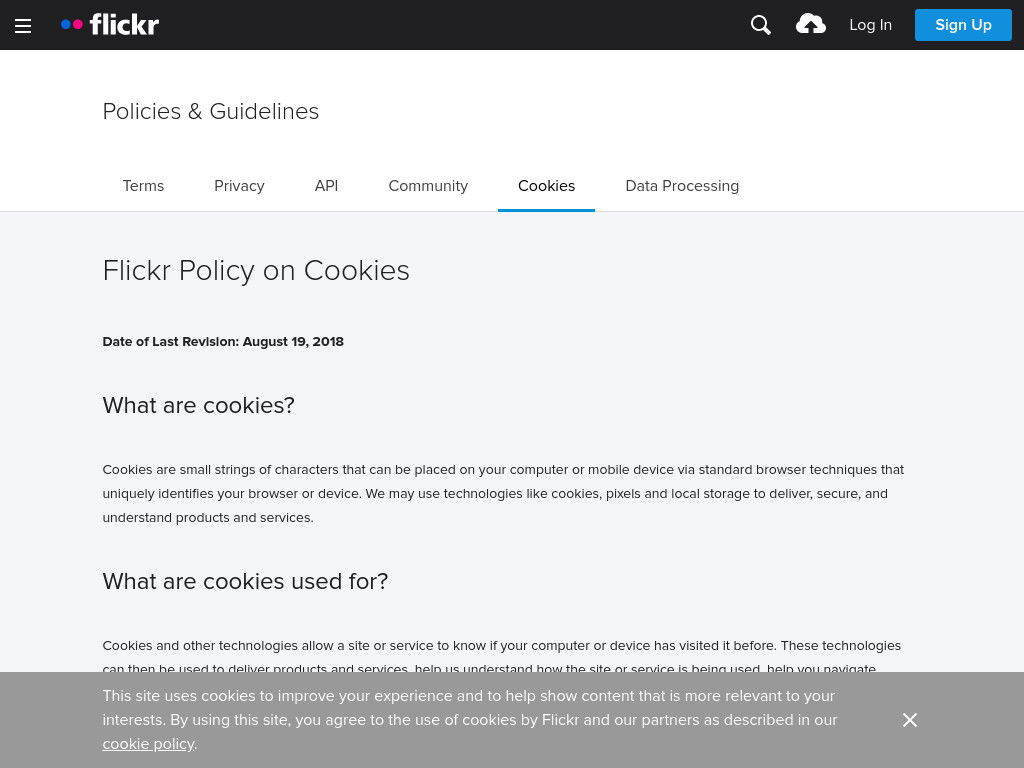Screen dimensions: 1024x768
Task: Click the What are cookies used for? heading
Action: coord(245,581)
